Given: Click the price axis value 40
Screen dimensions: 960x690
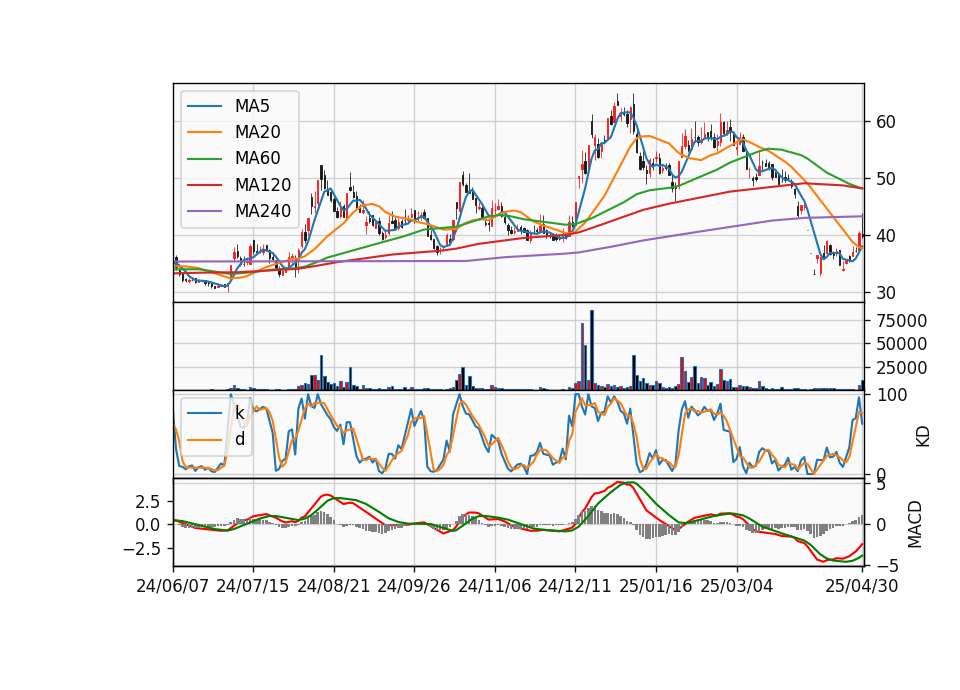Looking at the screenshot, I should 886,236.
